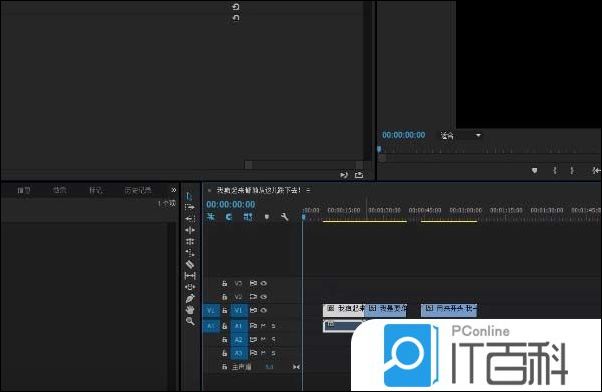
Task: Toggle timeline Snap magnet button
Action: tap(229, 217)
